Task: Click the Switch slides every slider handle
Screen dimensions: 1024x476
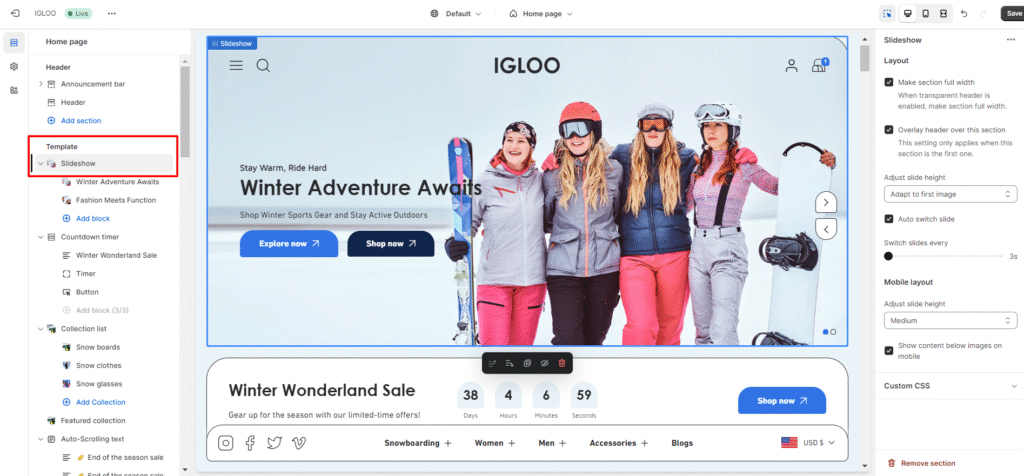Action: pos(889,256)
